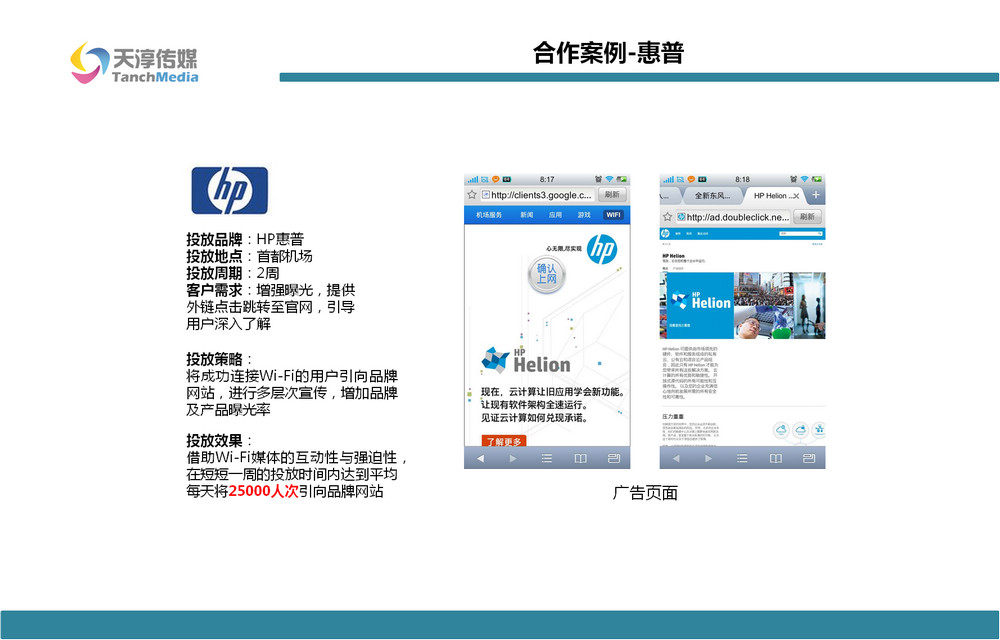Click the slide title 合作案例-惠普
Viewport: 1000px width, 640px height.
tap(608, 53)
